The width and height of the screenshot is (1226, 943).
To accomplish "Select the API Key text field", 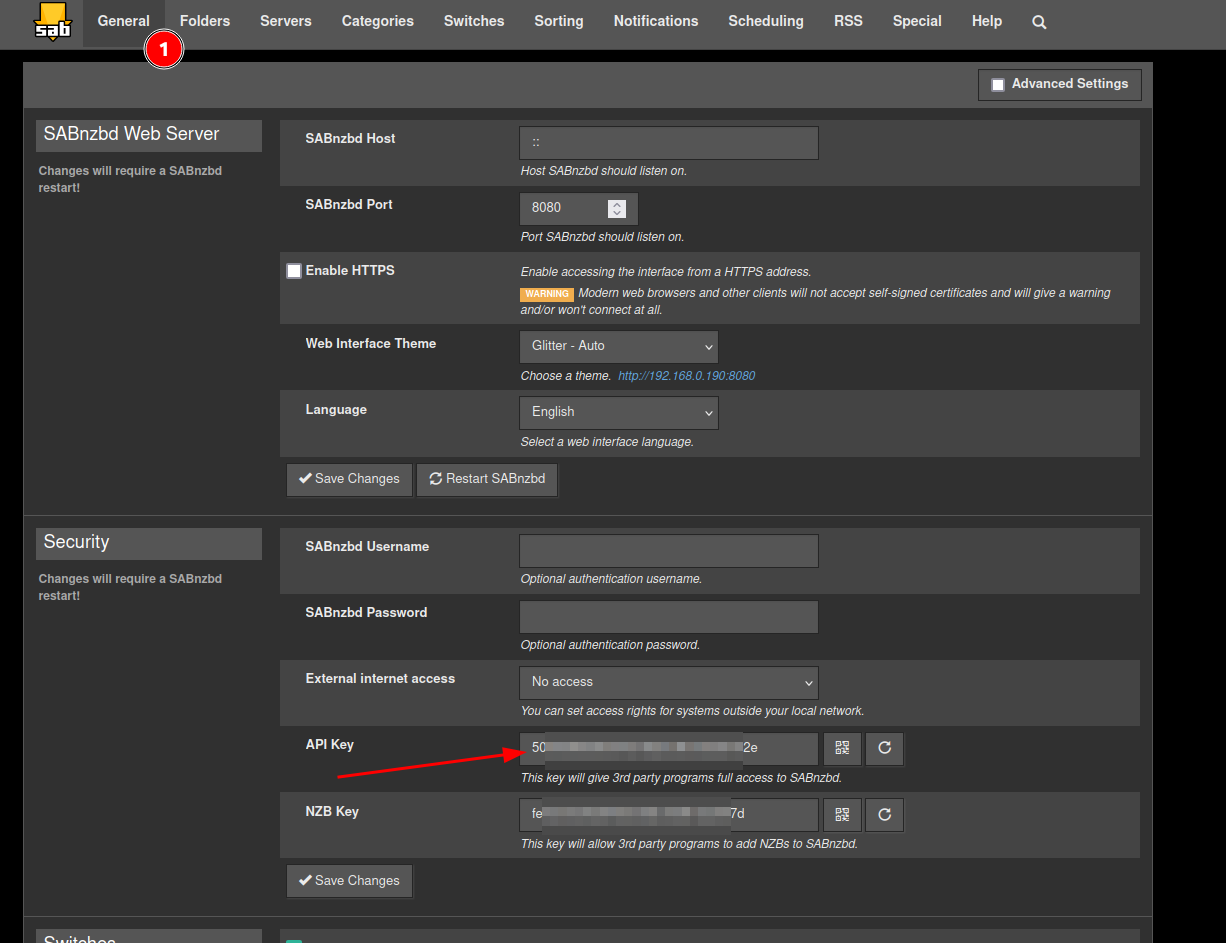I will coord(668,748).
